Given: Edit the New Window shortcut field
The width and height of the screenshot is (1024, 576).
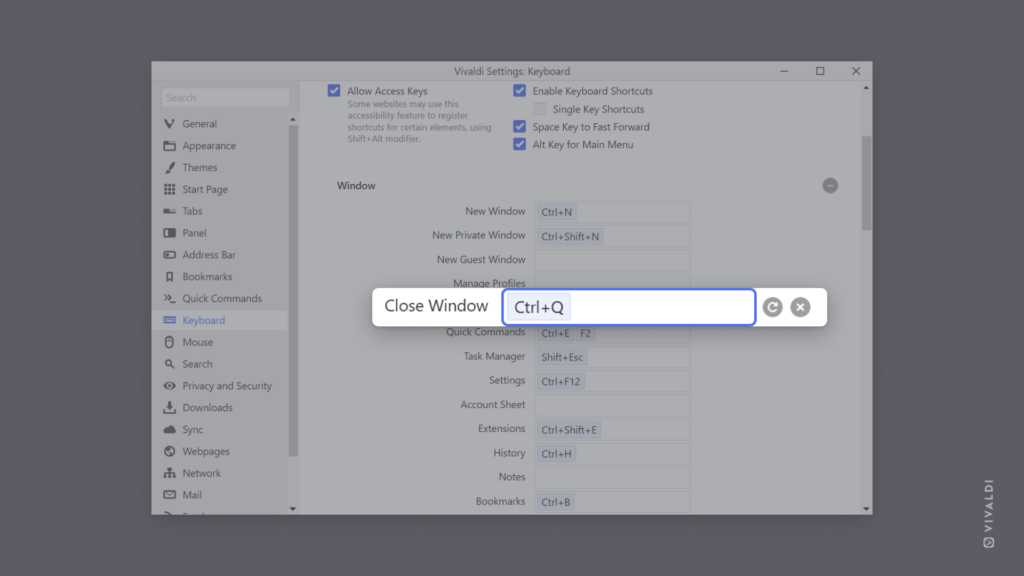Looking at the screenshot, I should 613,212.
